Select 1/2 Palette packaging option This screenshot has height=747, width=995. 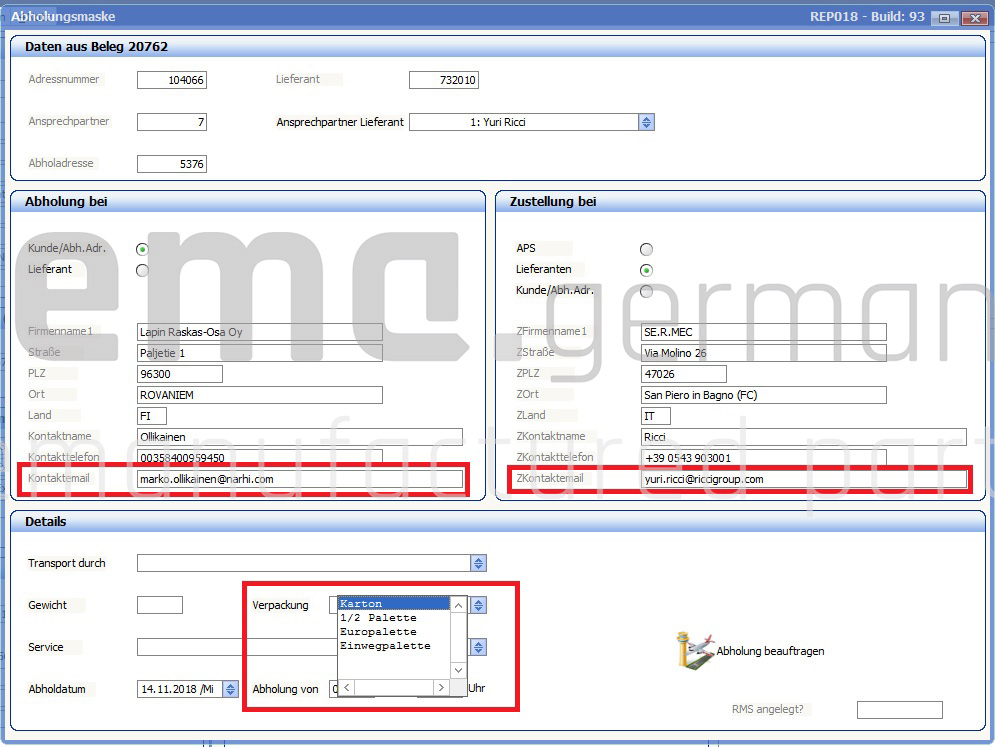[393, 618]
